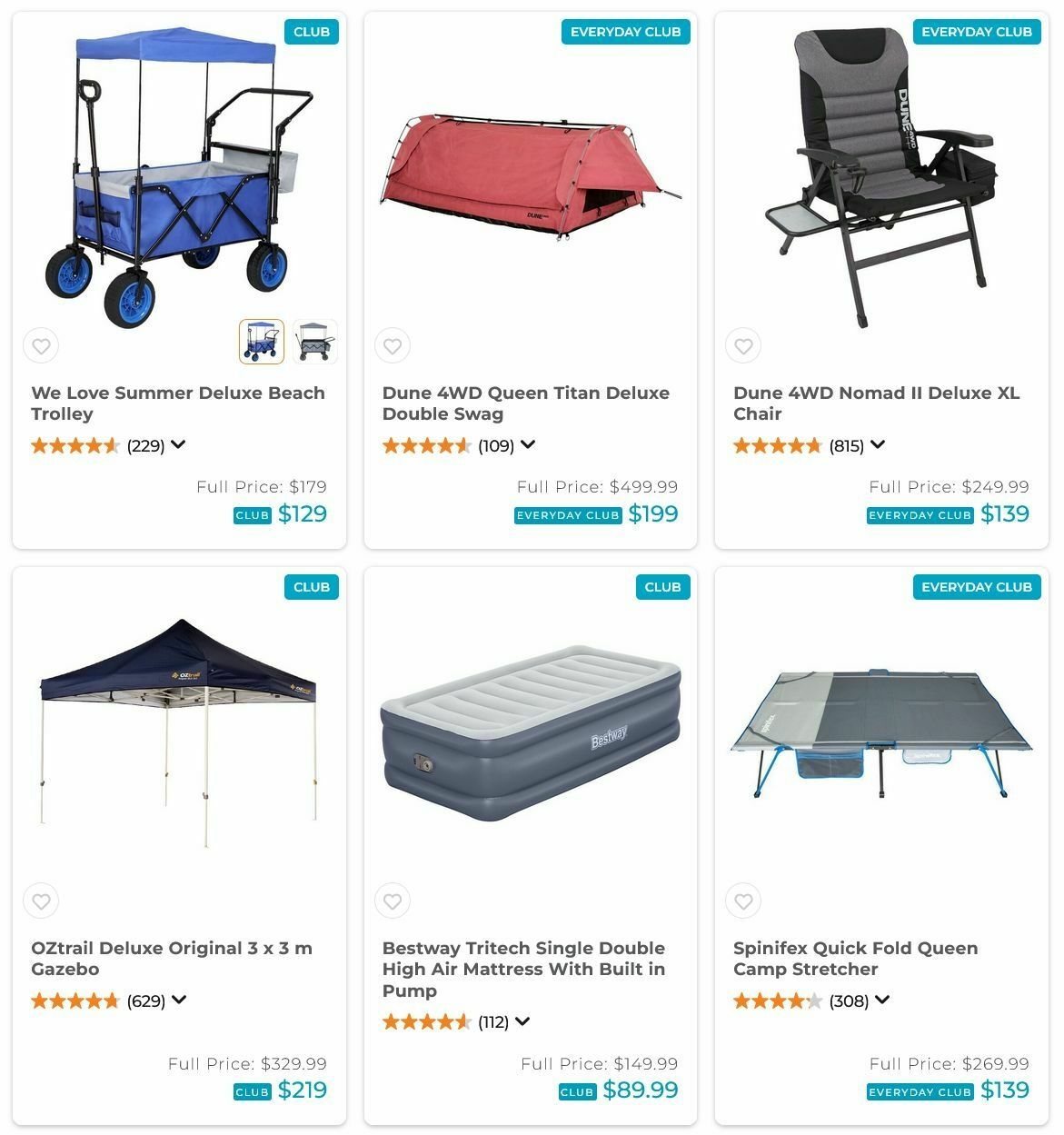Click heart icon on Nomad II Deluxe Chair
Viewport: 1064px width, 1135px height.
pos(743,346)
